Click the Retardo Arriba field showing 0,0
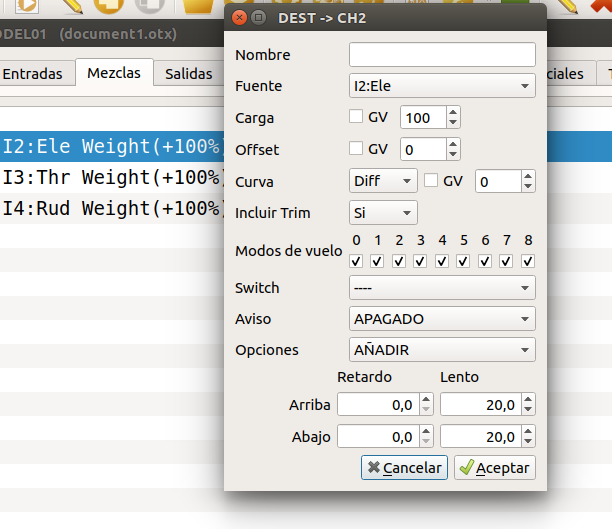The image size is (612, 529). coord(378,404)
